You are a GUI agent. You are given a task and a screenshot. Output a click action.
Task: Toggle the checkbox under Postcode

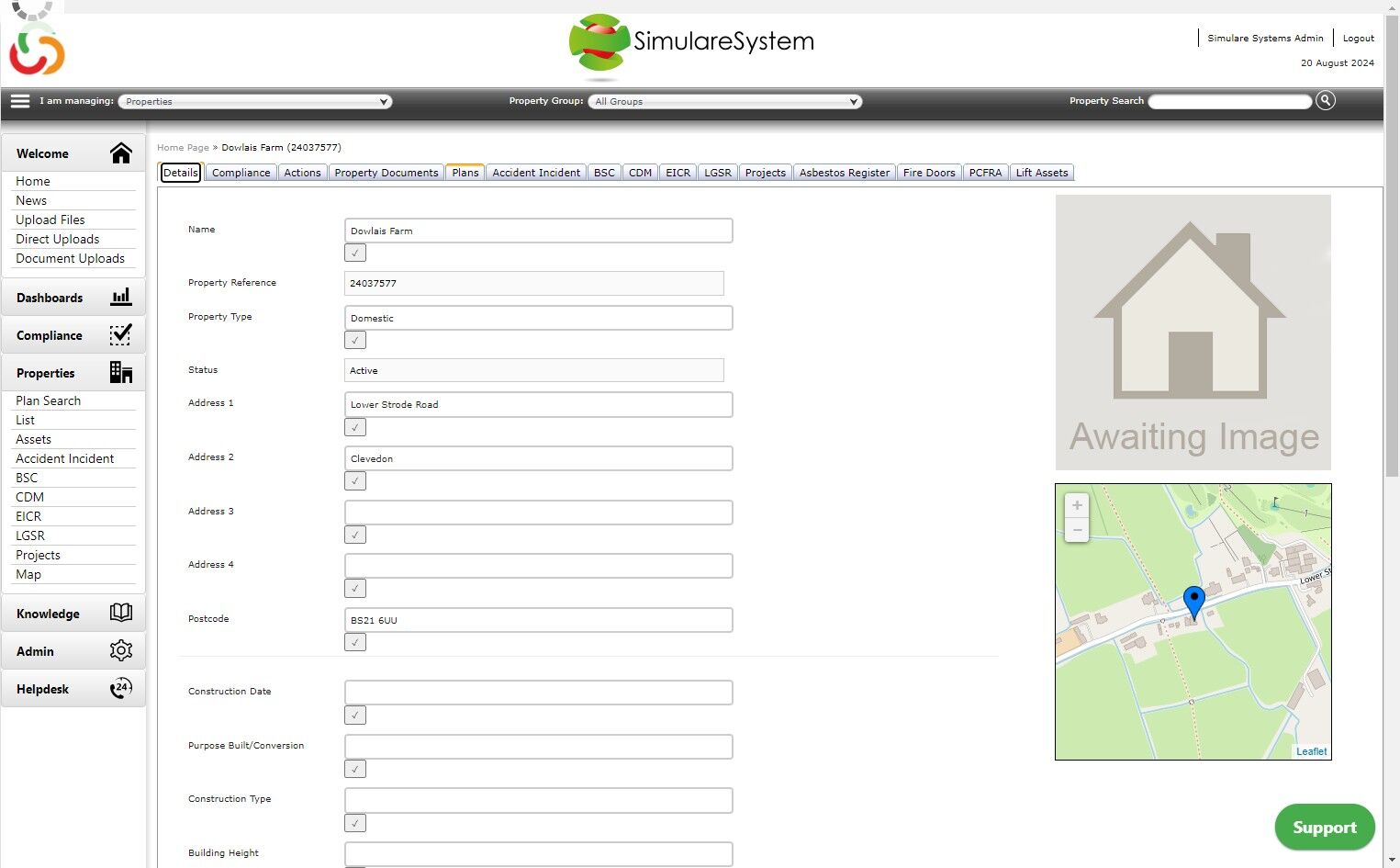pos(355,642)
